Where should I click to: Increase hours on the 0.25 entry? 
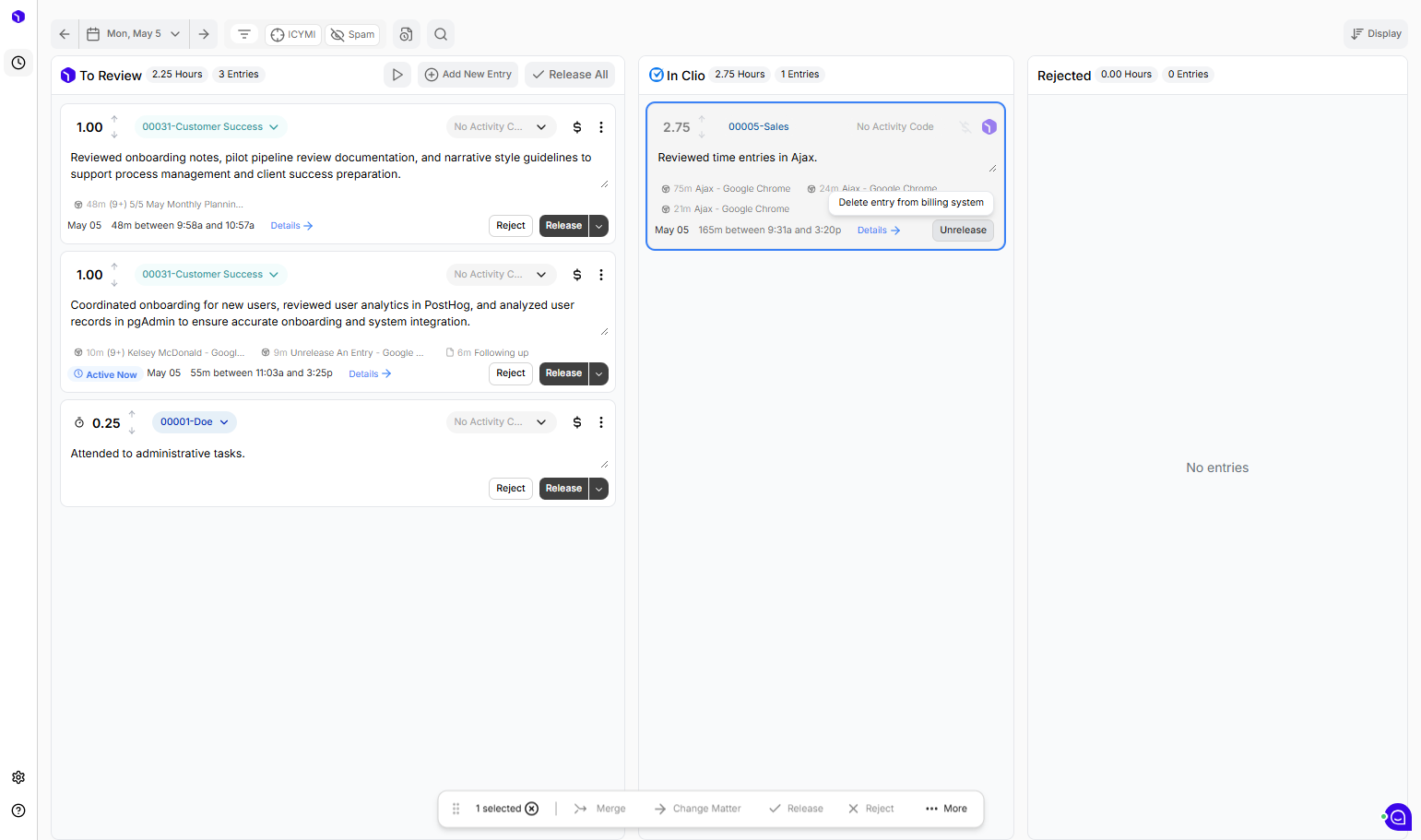132,414
